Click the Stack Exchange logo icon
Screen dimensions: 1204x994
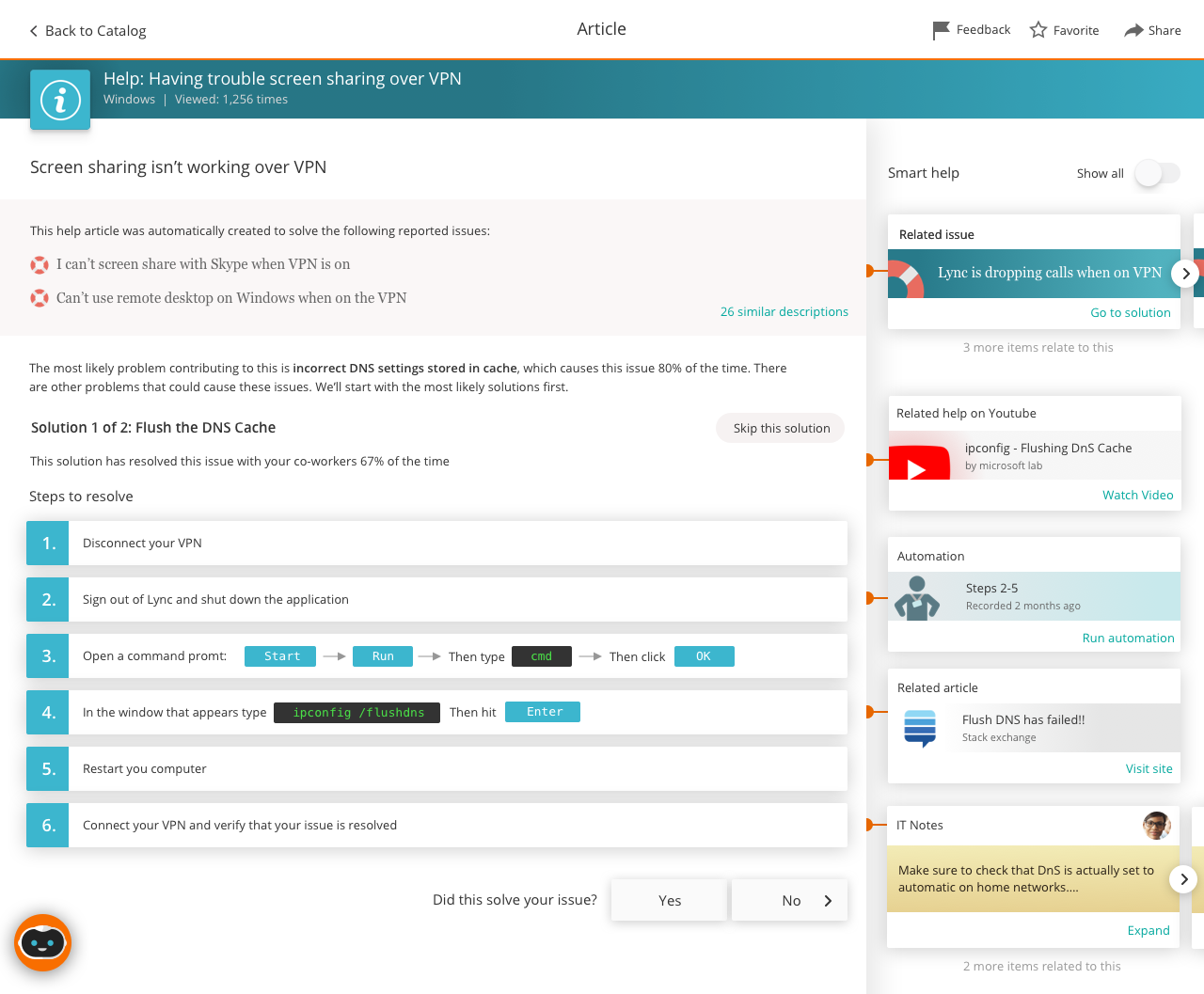[x=920, y=728]
